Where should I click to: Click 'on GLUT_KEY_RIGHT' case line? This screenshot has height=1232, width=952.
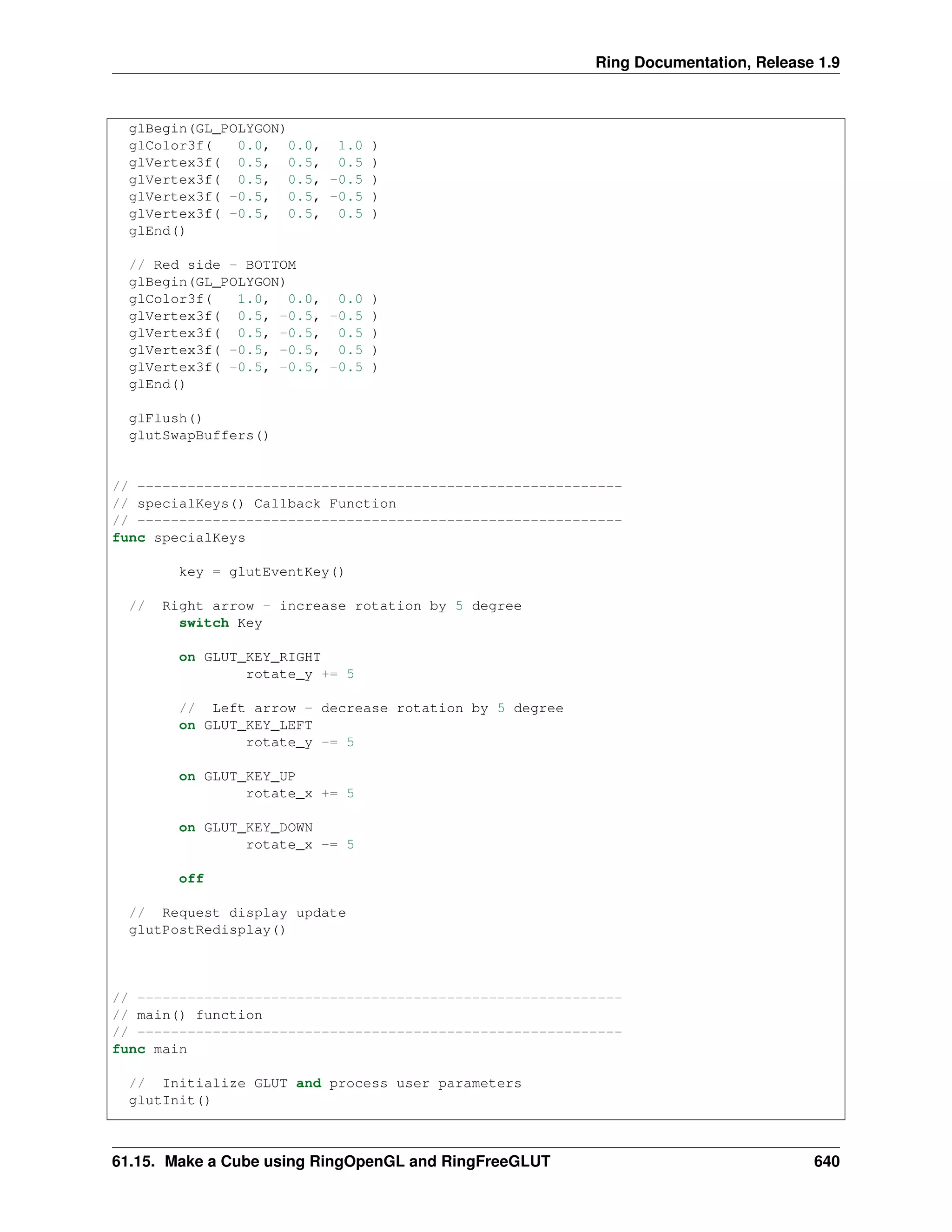(x=250, y=657)
